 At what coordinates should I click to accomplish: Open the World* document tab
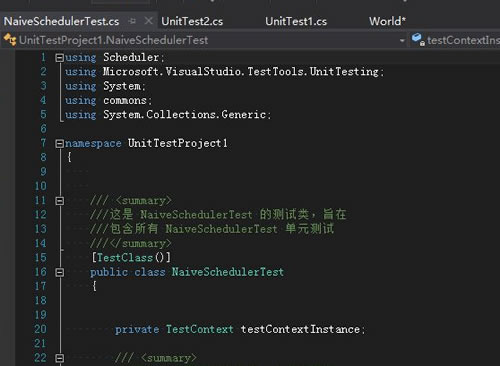pos(387,21)
